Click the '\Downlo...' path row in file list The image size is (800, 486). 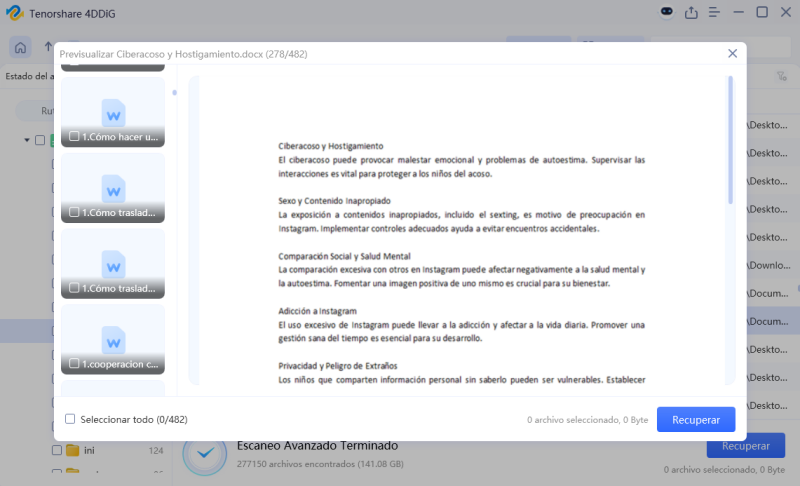point(769,265)
